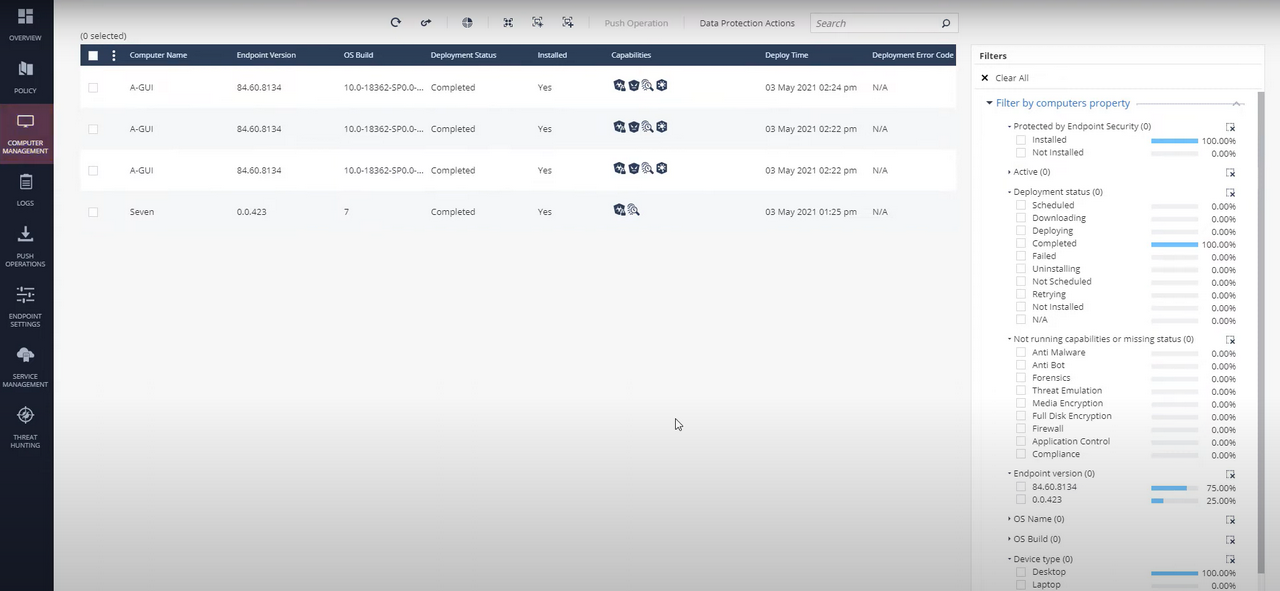
Task: Open the Data Protection Actions menu
Action: point(746,22)
